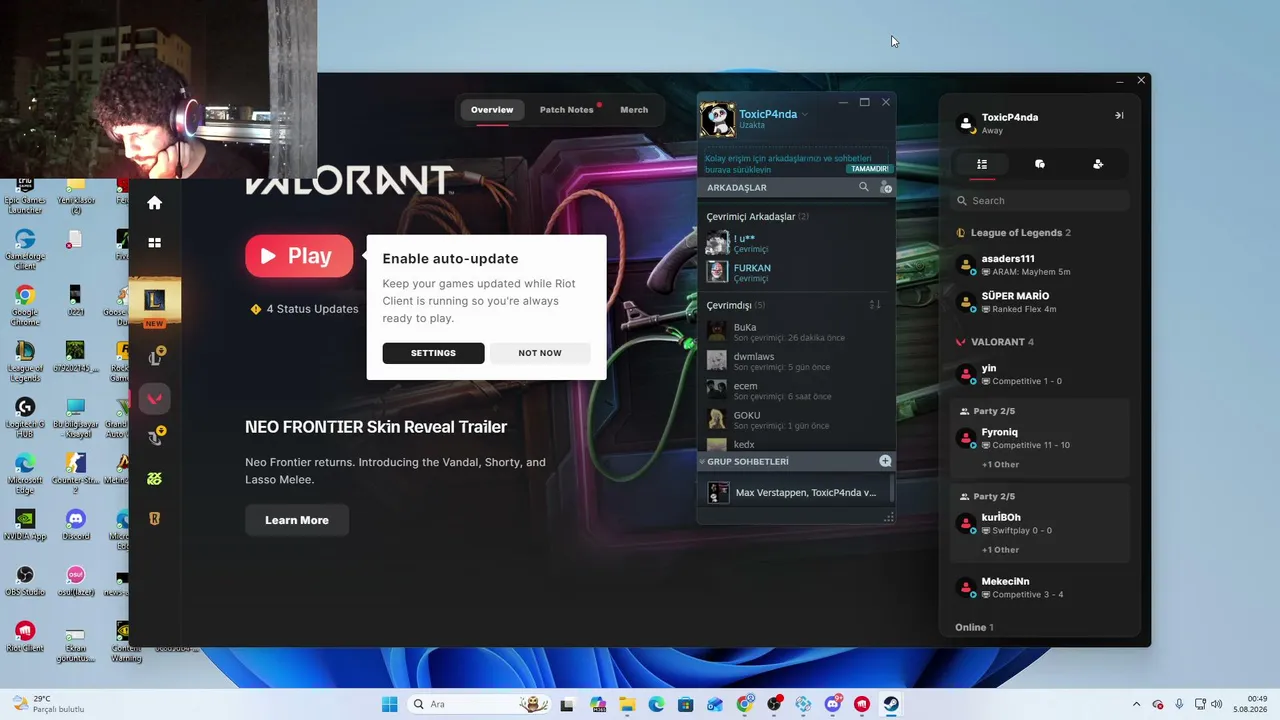
Task: Select League PBE icon below NEW badge
Action: 155,357
